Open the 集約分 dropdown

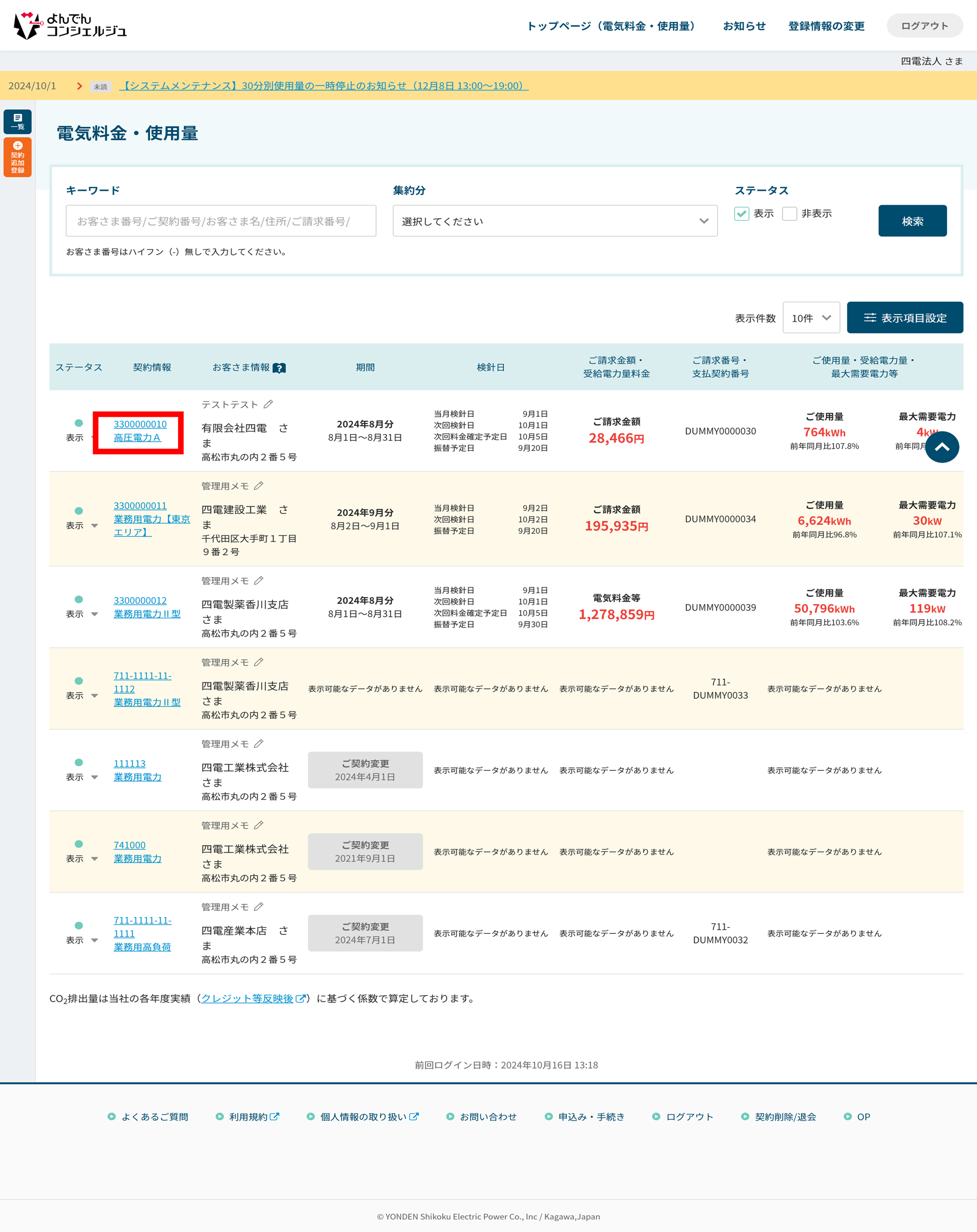554,221
